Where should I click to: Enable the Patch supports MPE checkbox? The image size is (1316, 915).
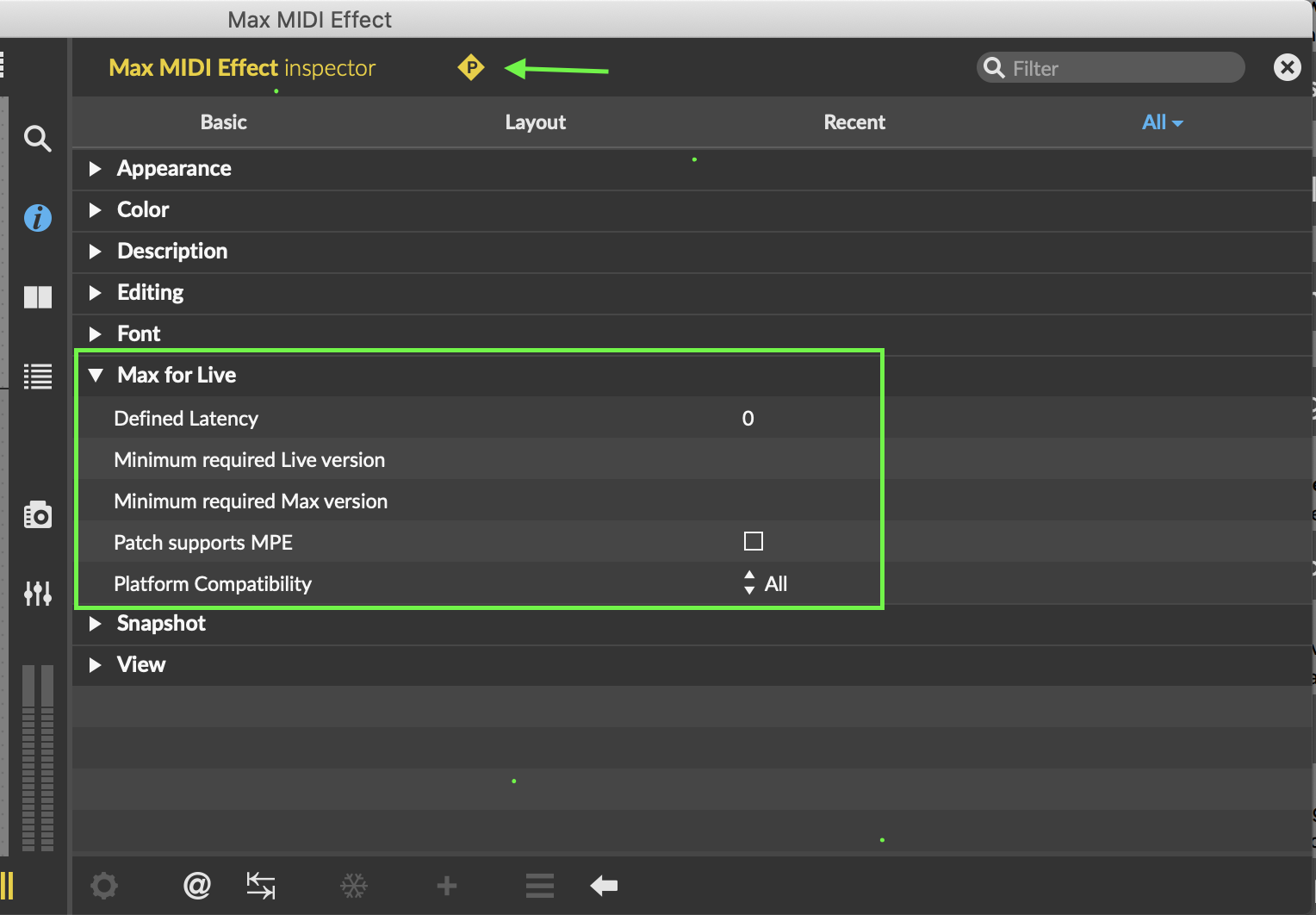pos(753,541)
